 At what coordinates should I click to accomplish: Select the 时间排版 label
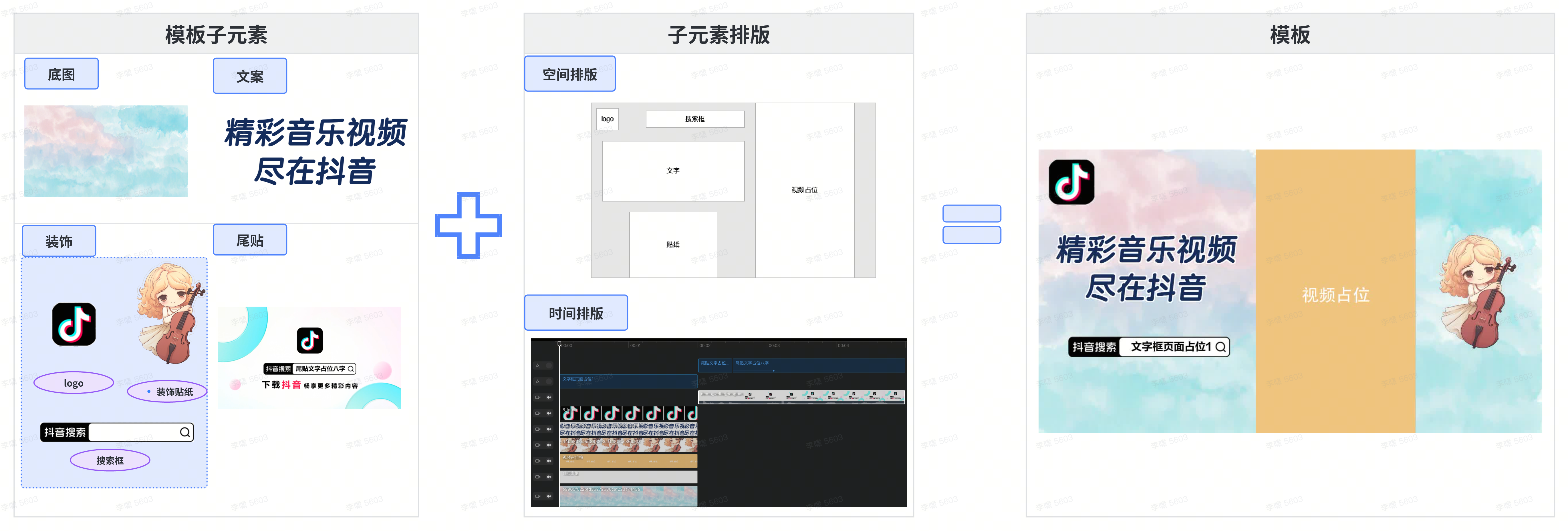click(576, 313)
